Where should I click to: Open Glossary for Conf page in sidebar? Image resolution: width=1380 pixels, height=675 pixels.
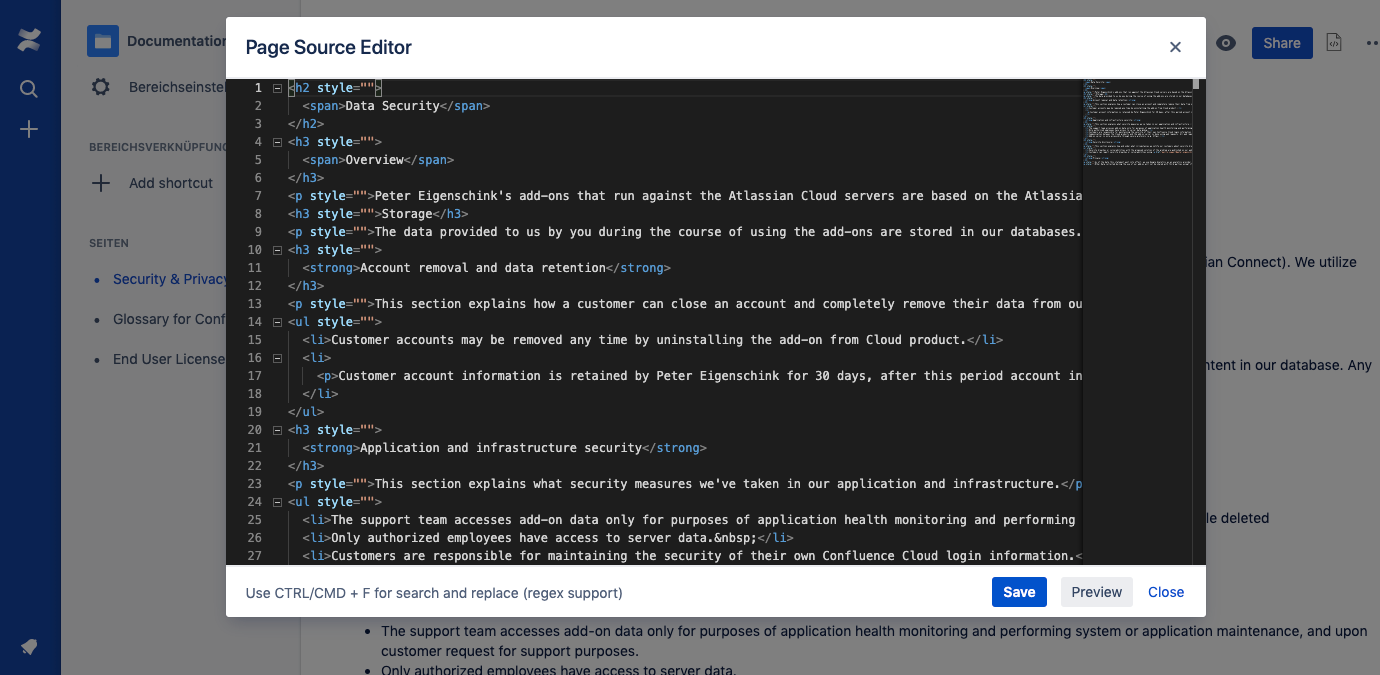[169, 319]
